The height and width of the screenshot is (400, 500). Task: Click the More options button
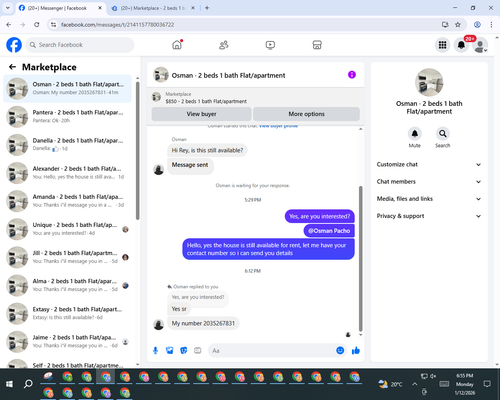pos(306,114)
